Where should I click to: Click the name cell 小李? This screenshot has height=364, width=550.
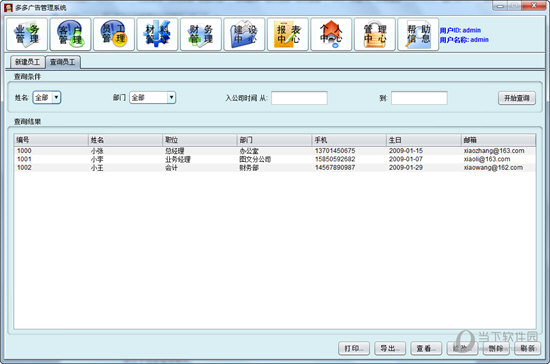click(97, 159)
